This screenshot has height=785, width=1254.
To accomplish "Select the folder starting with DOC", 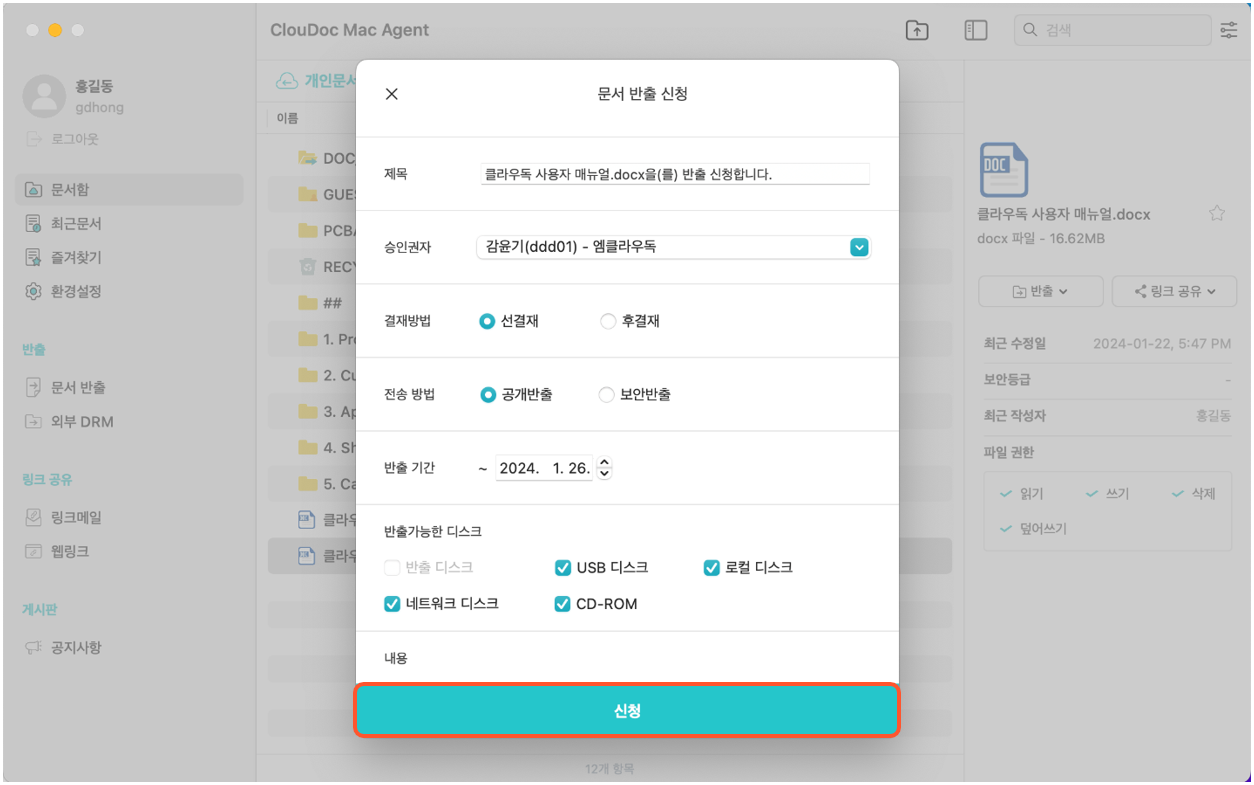I will click(312, 159).
